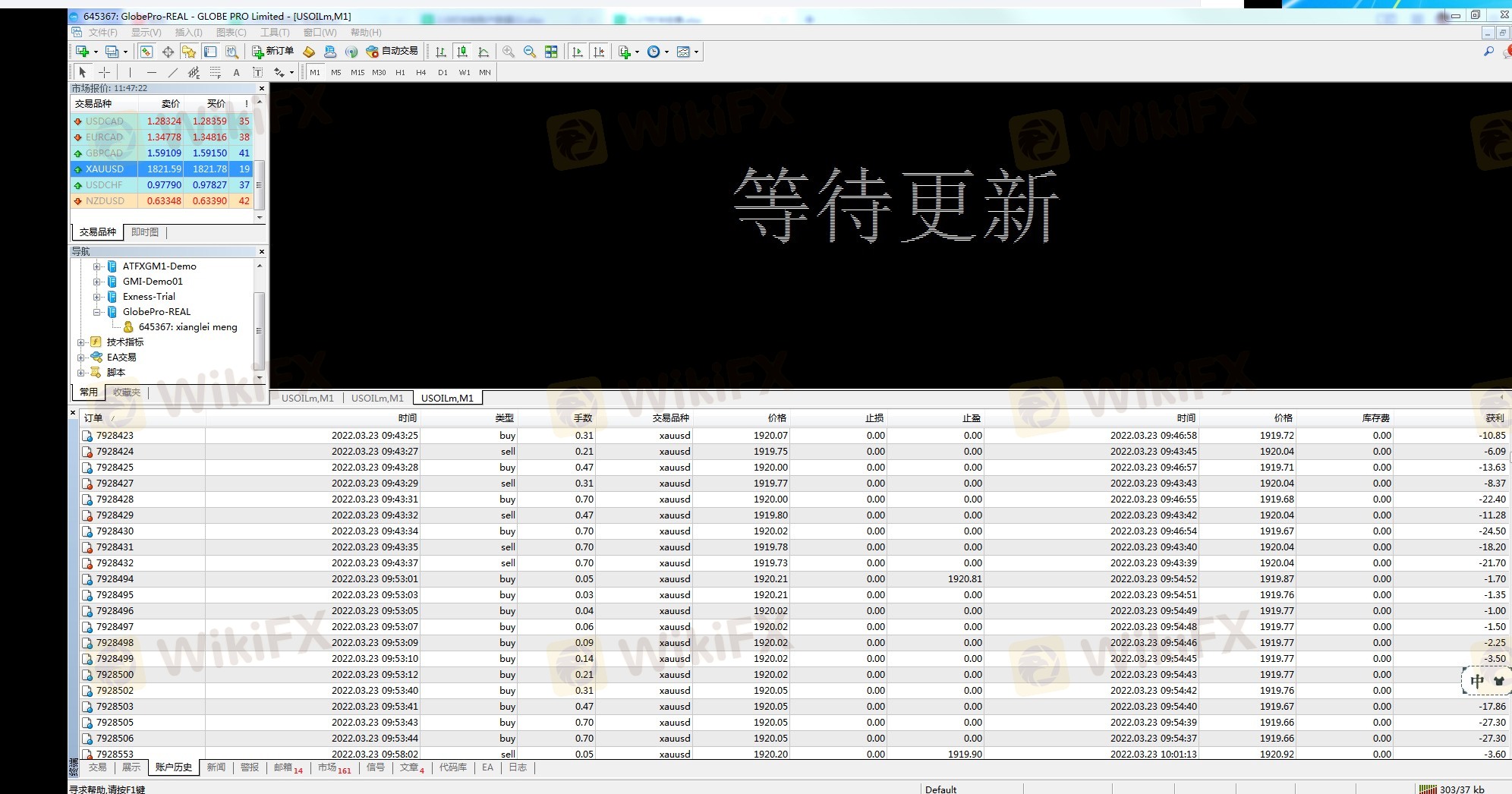This screenshot has width=1512, height=794.
Task: Sort history by 订单 order column
Action: click(143, 418)
